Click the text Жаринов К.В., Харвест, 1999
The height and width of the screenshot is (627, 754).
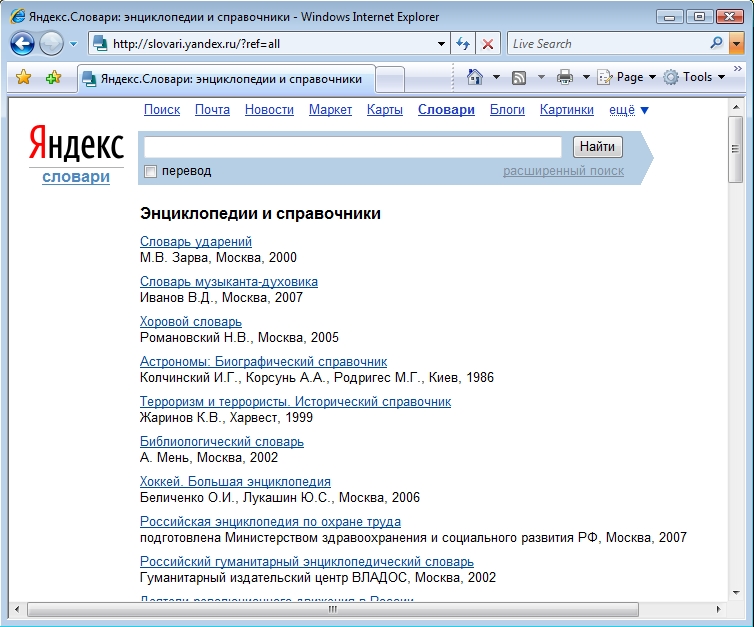[x=226, y=417]
